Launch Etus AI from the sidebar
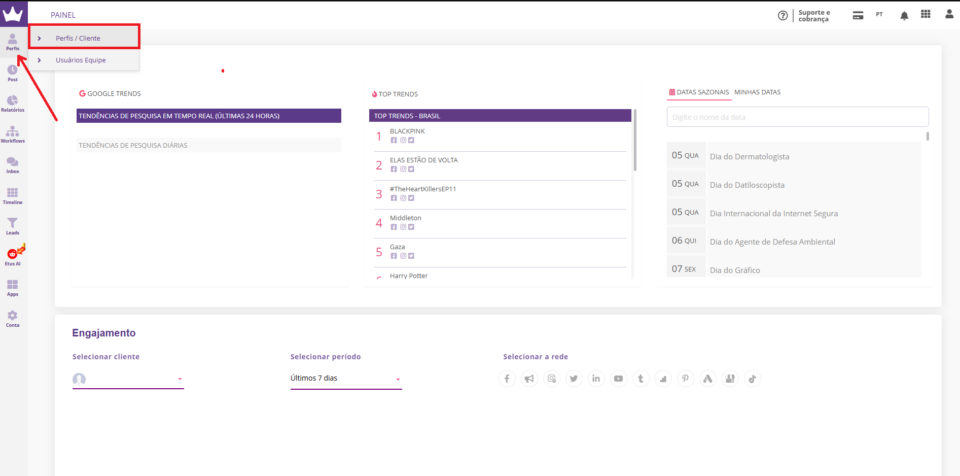Screen dimensions: 960x476 click(13, 256)
